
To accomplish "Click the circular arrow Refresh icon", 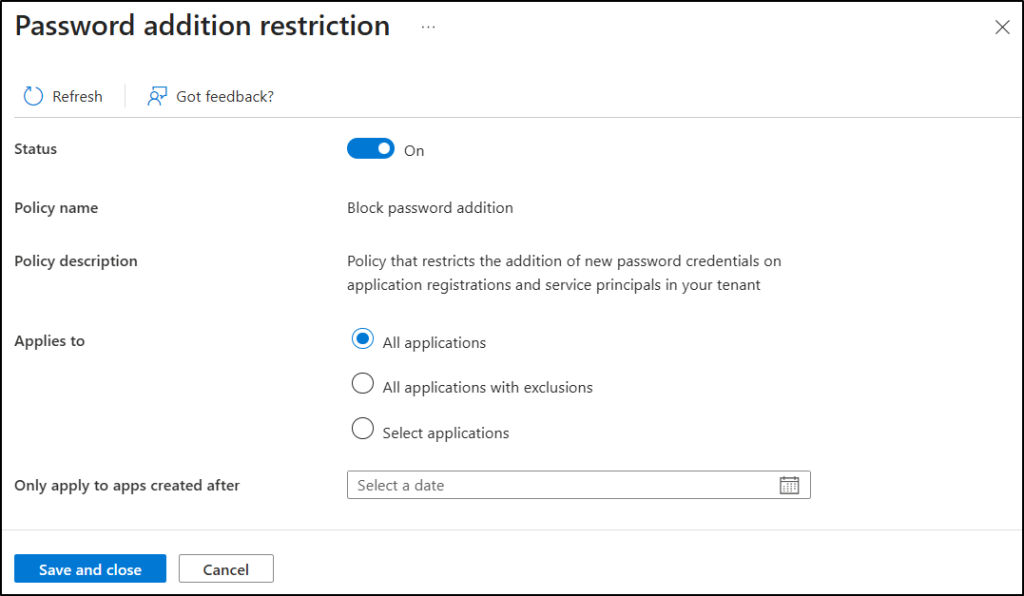I will pos(33,96).
